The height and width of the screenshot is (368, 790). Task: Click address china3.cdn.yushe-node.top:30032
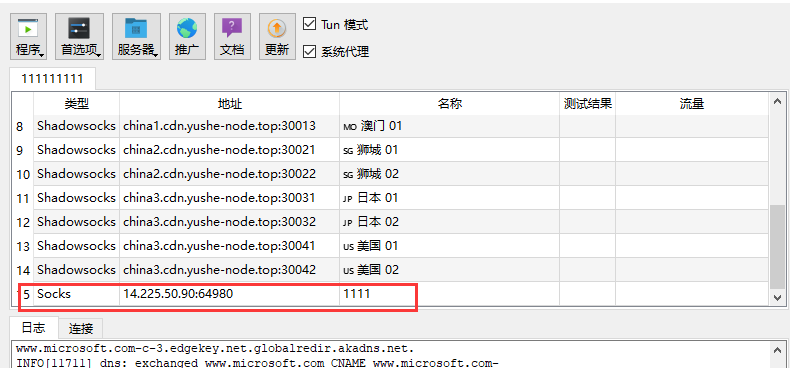click(x=220, y=222)
